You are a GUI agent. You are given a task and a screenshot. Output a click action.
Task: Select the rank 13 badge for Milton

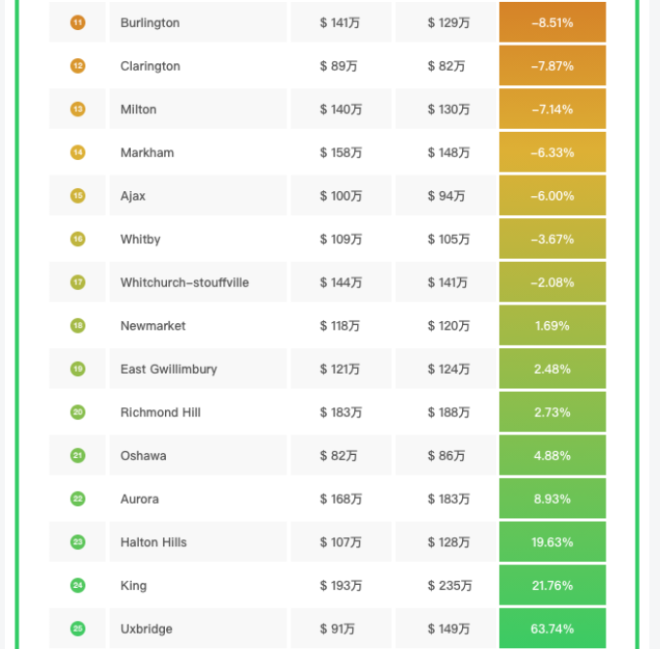[x=78, y=109]
